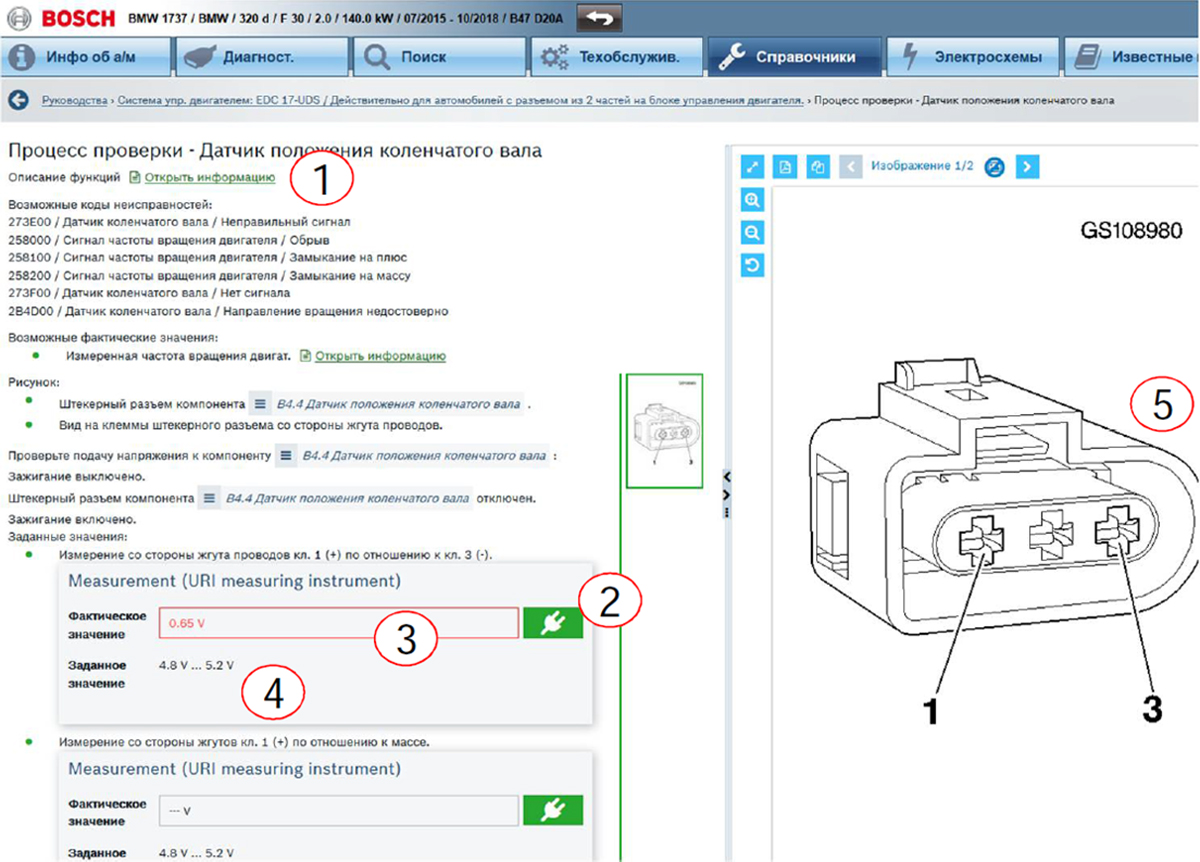Open the Действительно для автомобилей с разъемом breadcrumb

click(x=567, y=101)
